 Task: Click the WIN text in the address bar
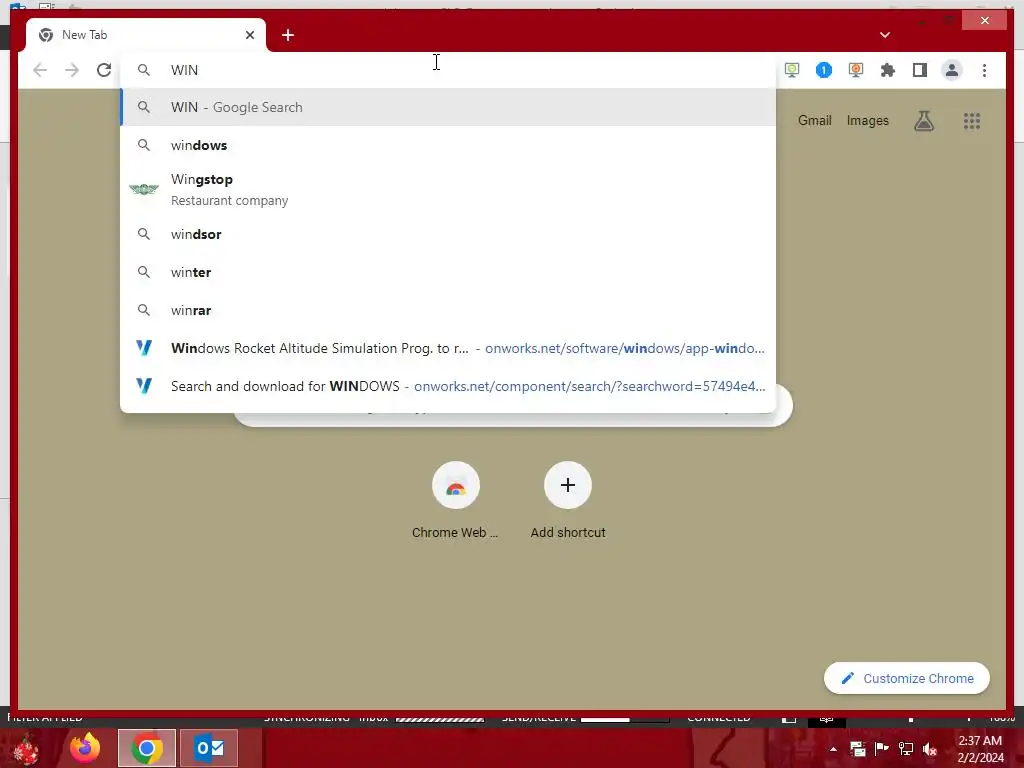[184, 70]
